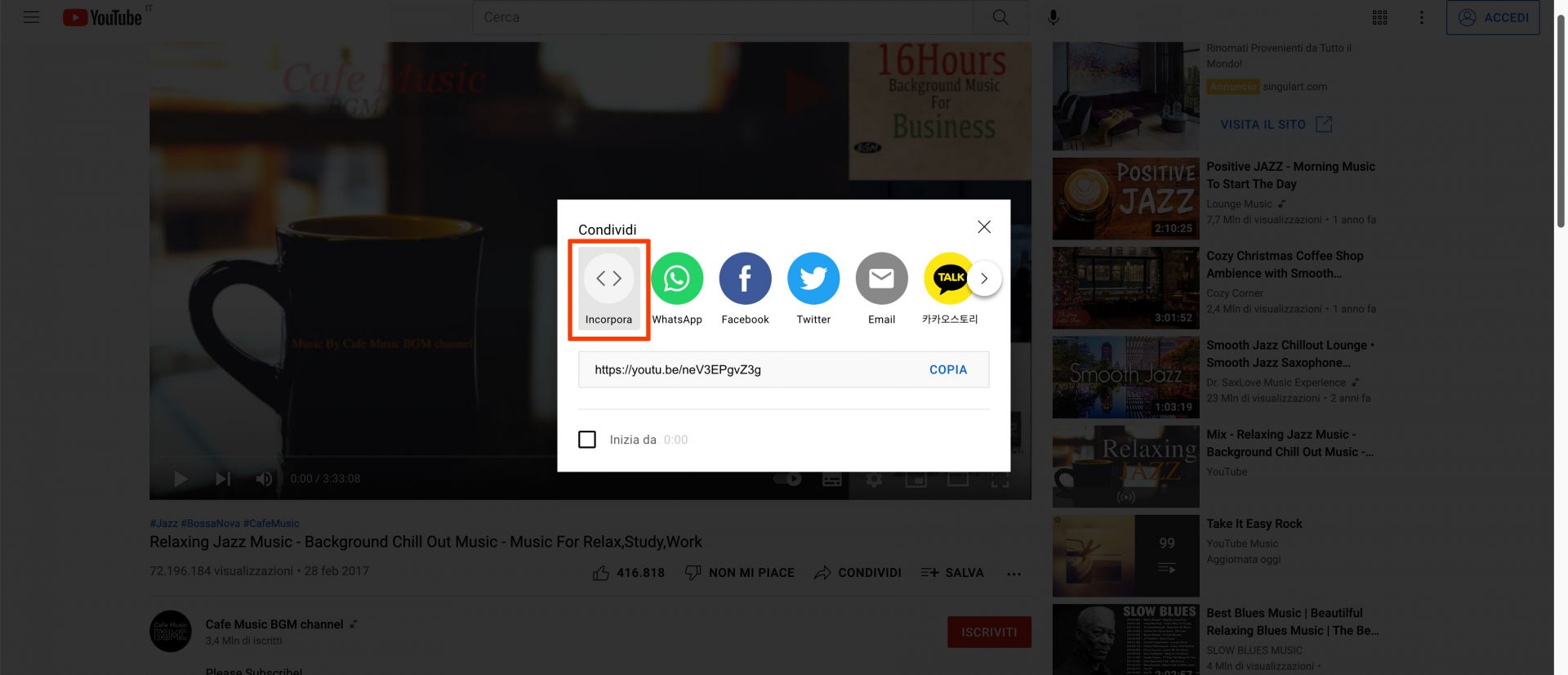Share via WhatsApp
Image resolution: width=1568 pixels, height=675 pixels.
677,288
